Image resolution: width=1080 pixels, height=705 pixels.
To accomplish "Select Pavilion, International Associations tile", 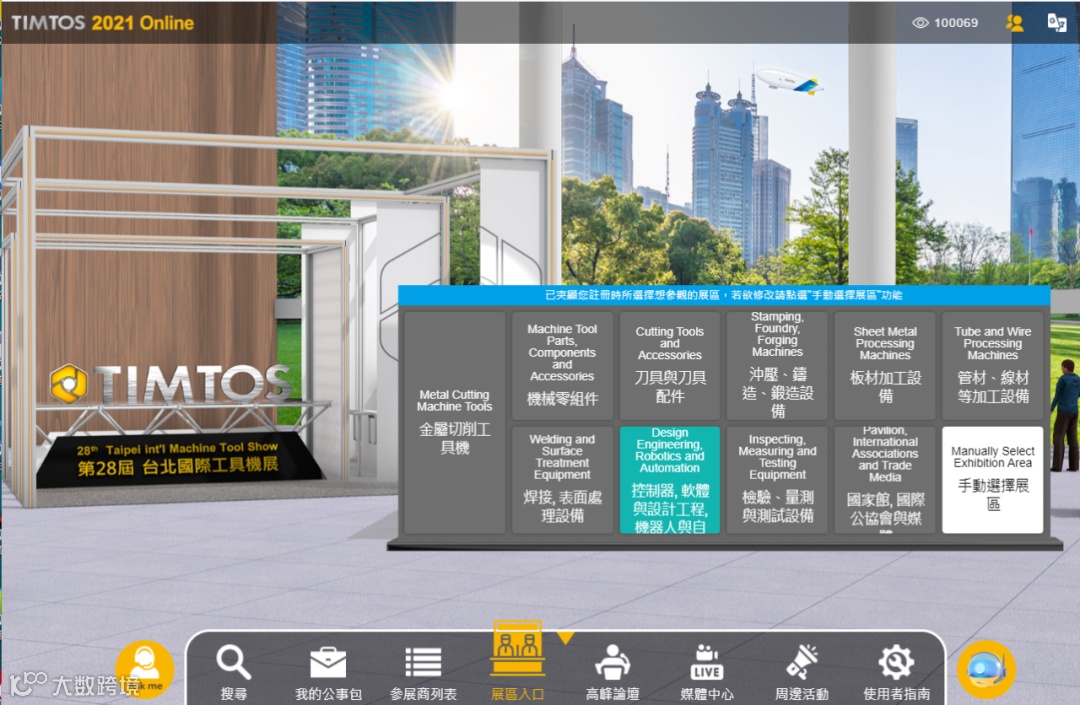I will (x=885, y=480).
